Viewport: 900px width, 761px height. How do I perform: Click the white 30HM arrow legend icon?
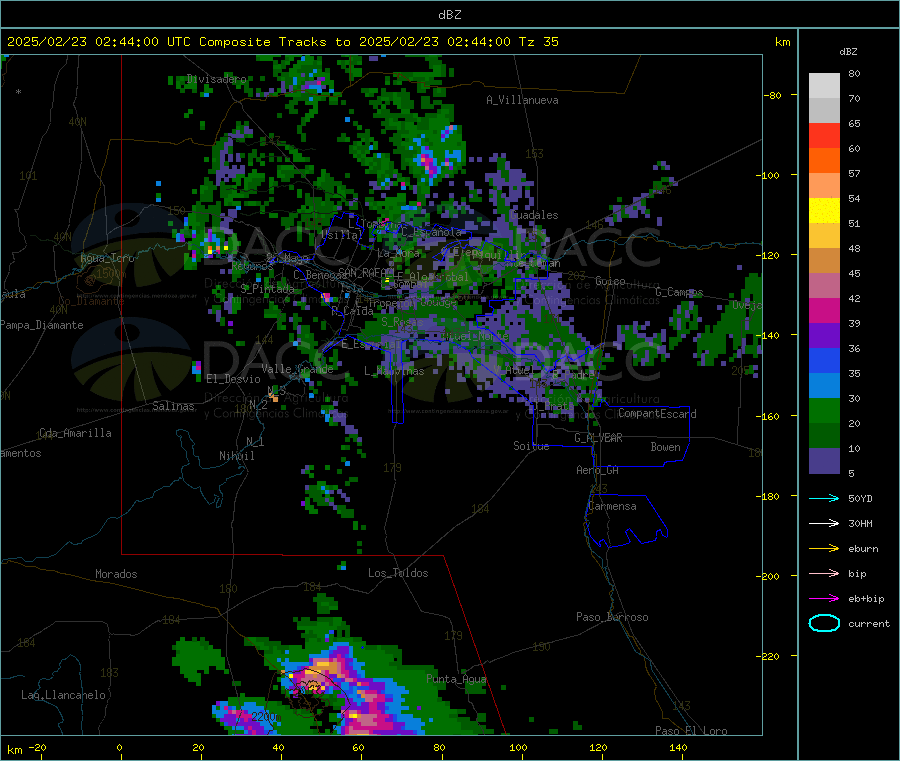pyautogui.click(x=824, y=523)
